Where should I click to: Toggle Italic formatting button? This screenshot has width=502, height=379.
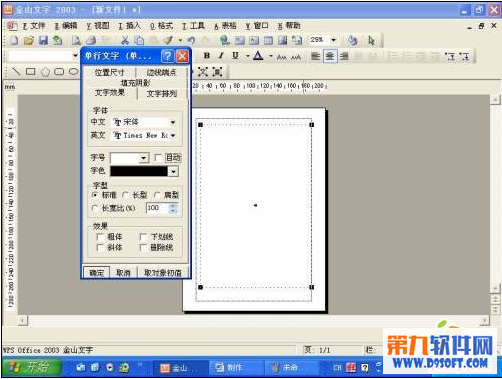tap(221, 56)
